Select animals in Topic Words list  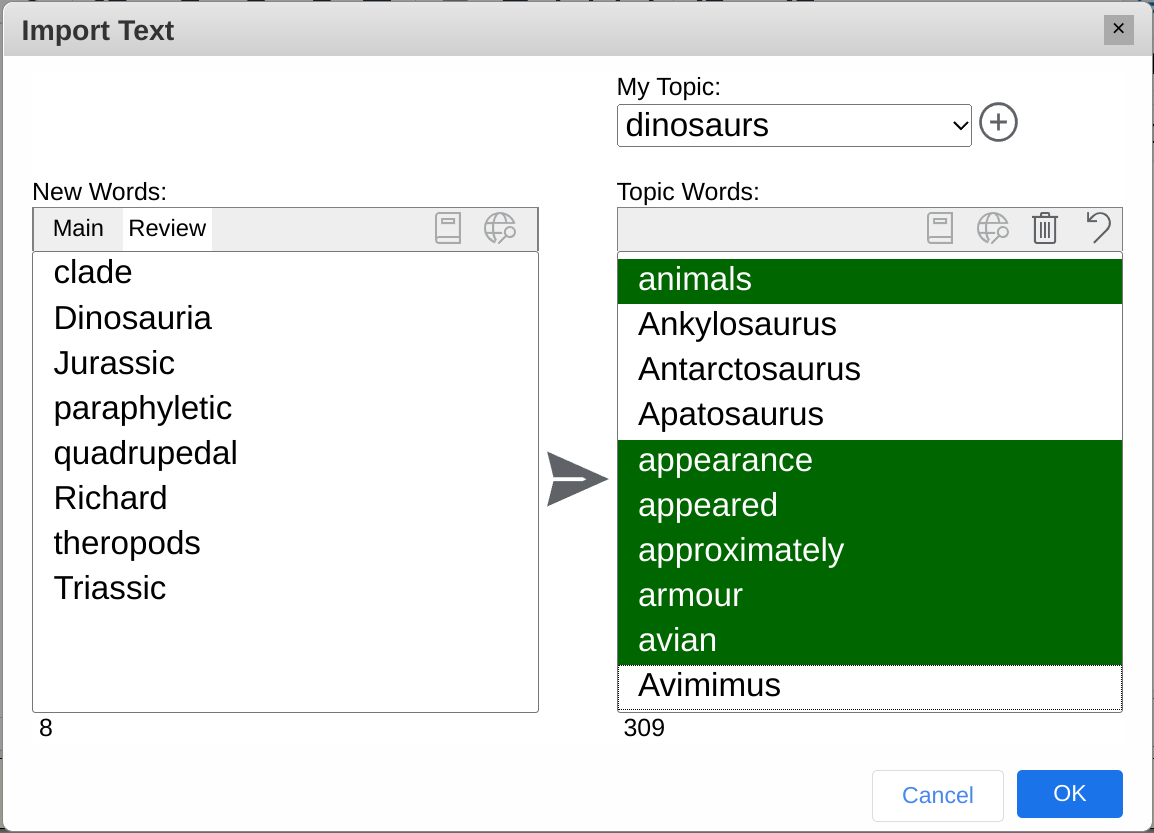pyautogui.click(x=870, y=280)
